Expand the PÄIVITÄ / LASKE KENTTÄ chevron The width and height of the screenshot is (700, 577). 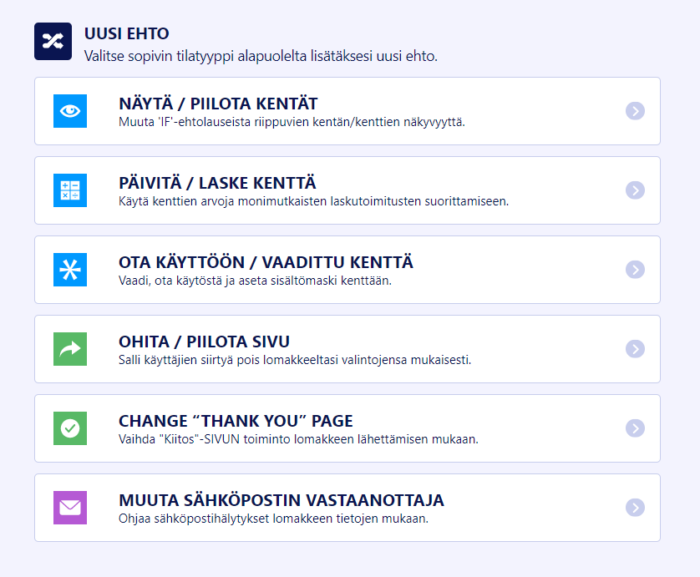[x=635, y=190]
